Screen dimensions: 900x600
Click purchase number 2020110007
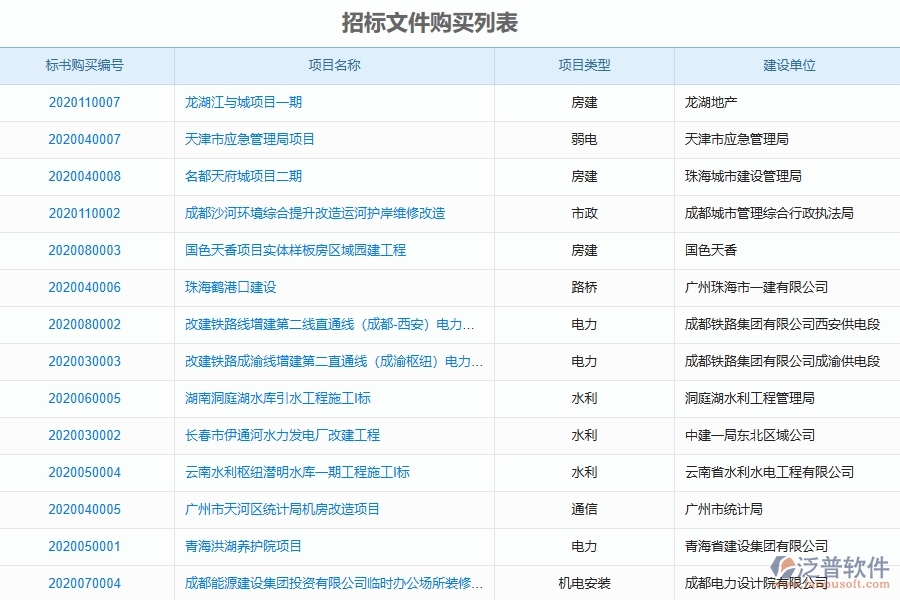pyautogui.click(x=88, y=102)
